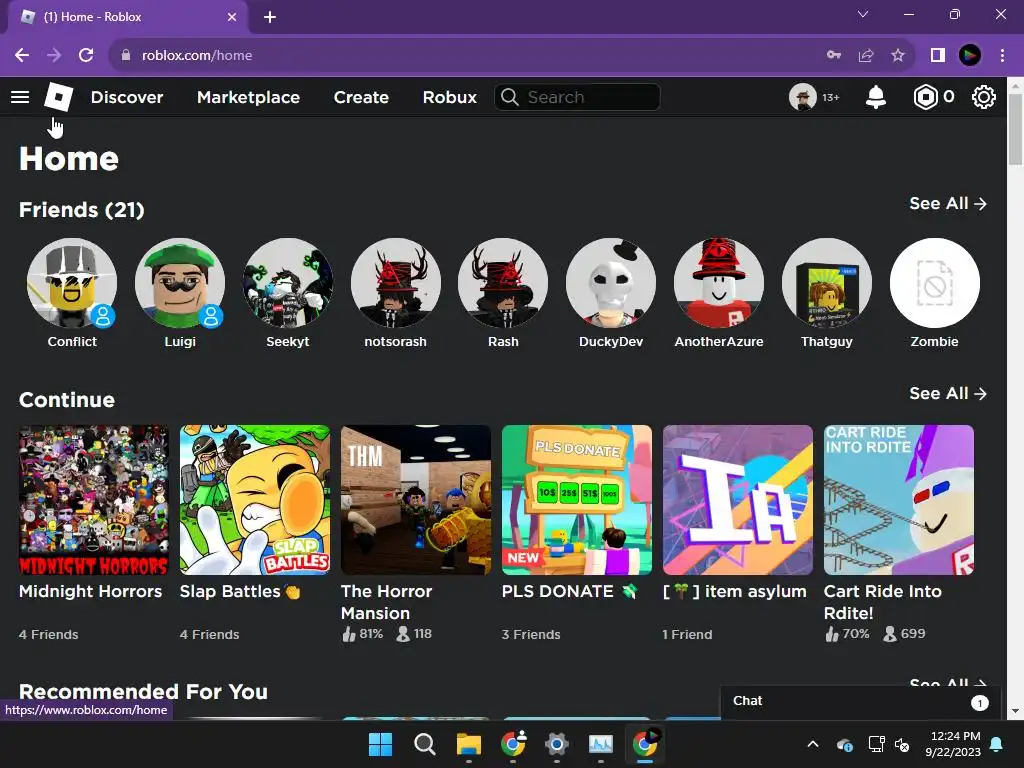Click the browser forward arrow
The image size is (1024, 768).
(54, 56)
